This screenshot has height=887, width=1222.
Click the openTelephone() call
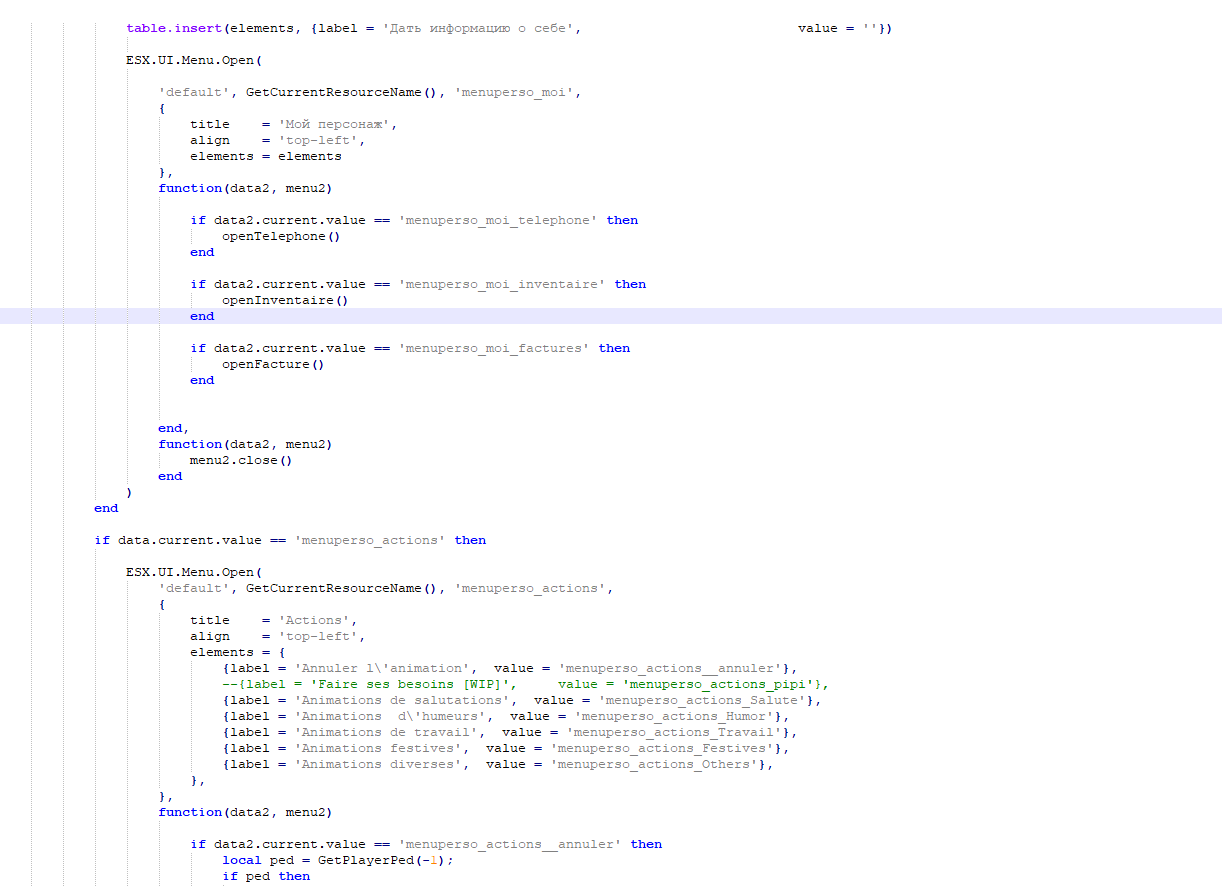pos(281,236)
